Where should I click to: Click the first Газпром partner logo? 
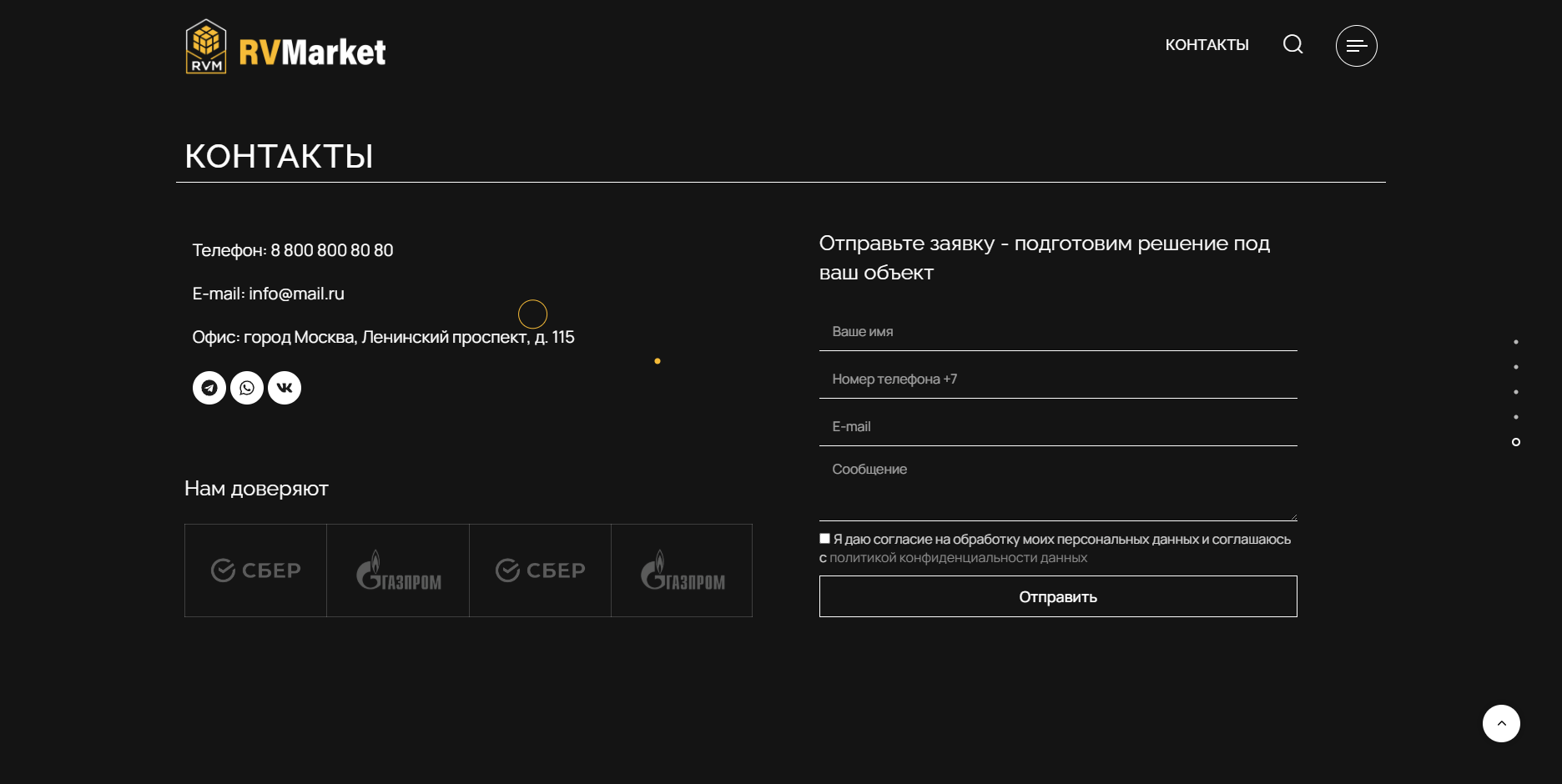pos(398,570)
